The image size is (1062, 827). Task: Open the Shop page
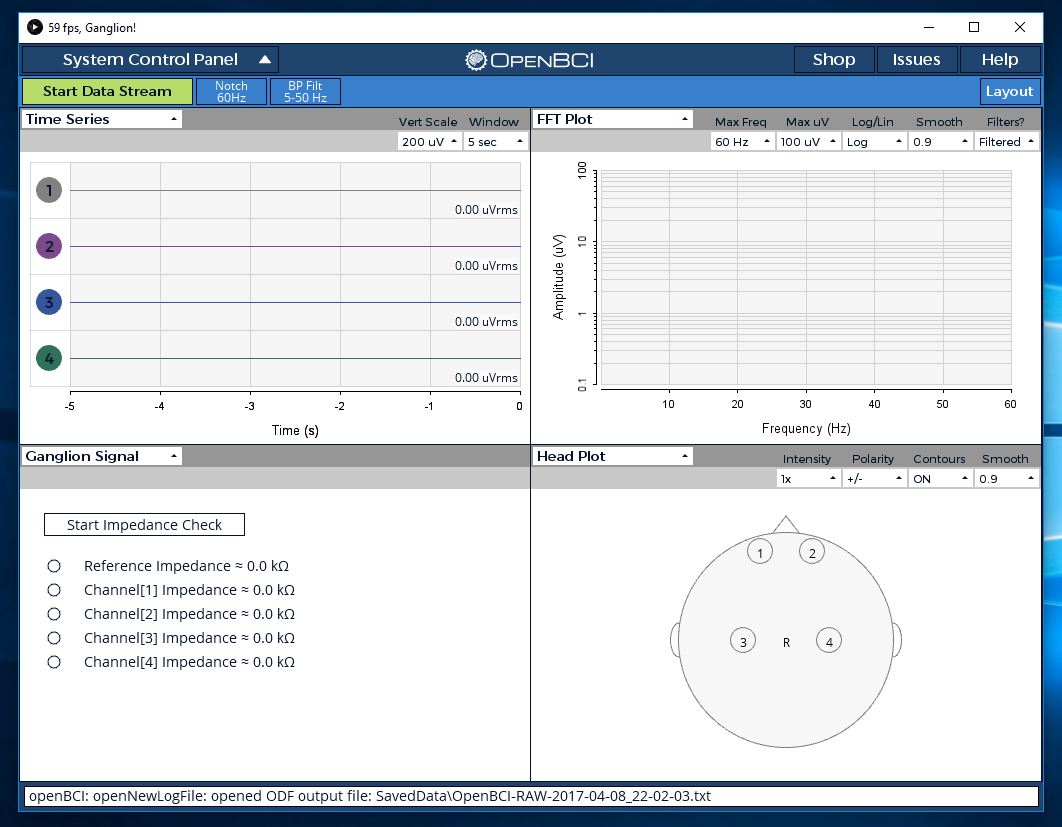pos(834,59)
